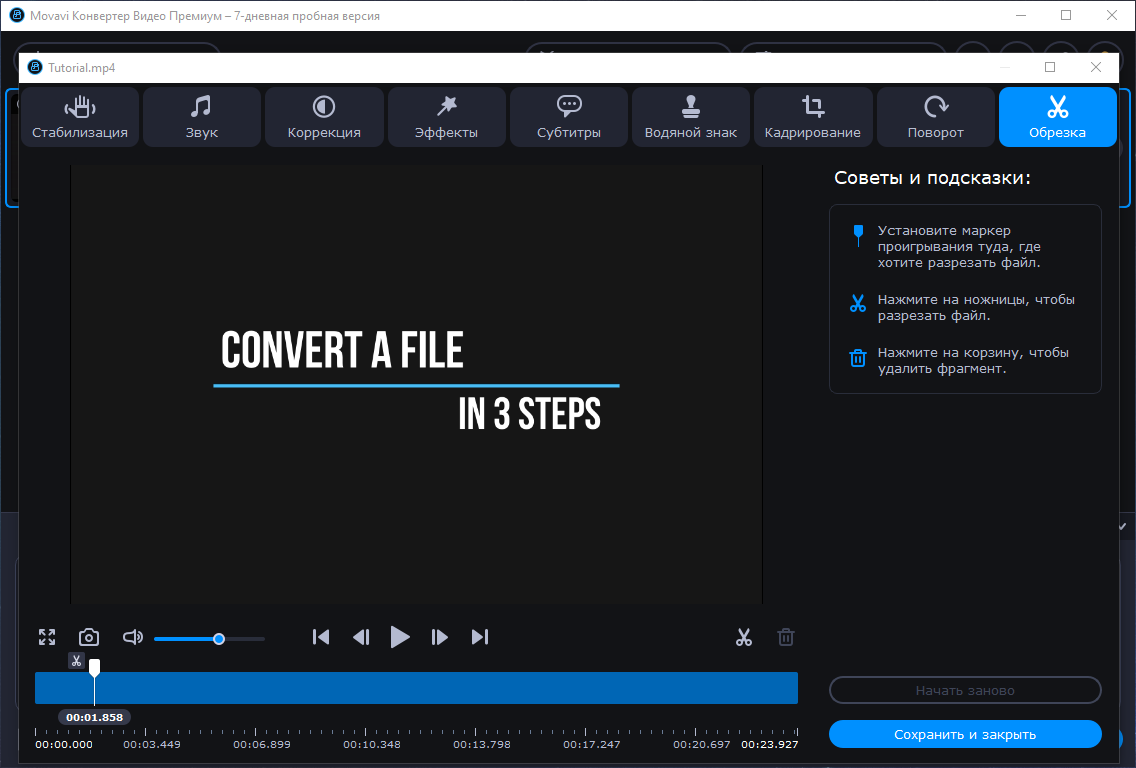Switch to the Звук tab
The image size is (1136, 768).
[x=201, y=117]
